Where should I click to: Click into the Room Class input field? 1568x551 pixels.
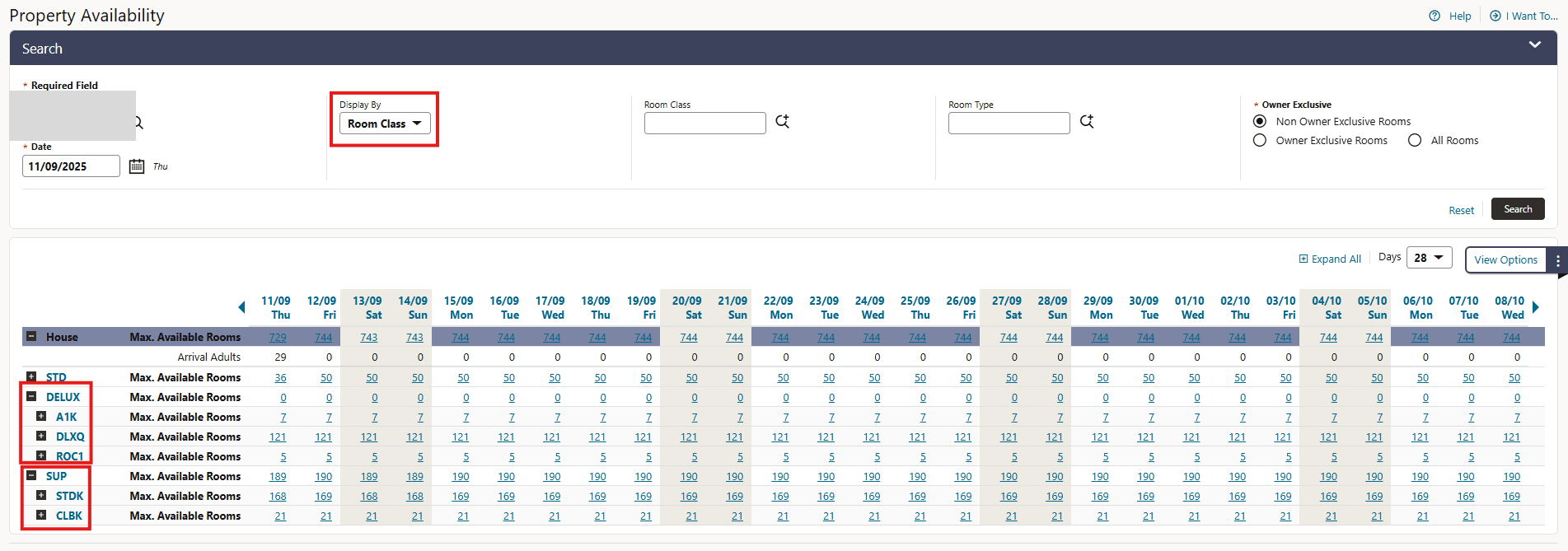(x=704, y=124)
